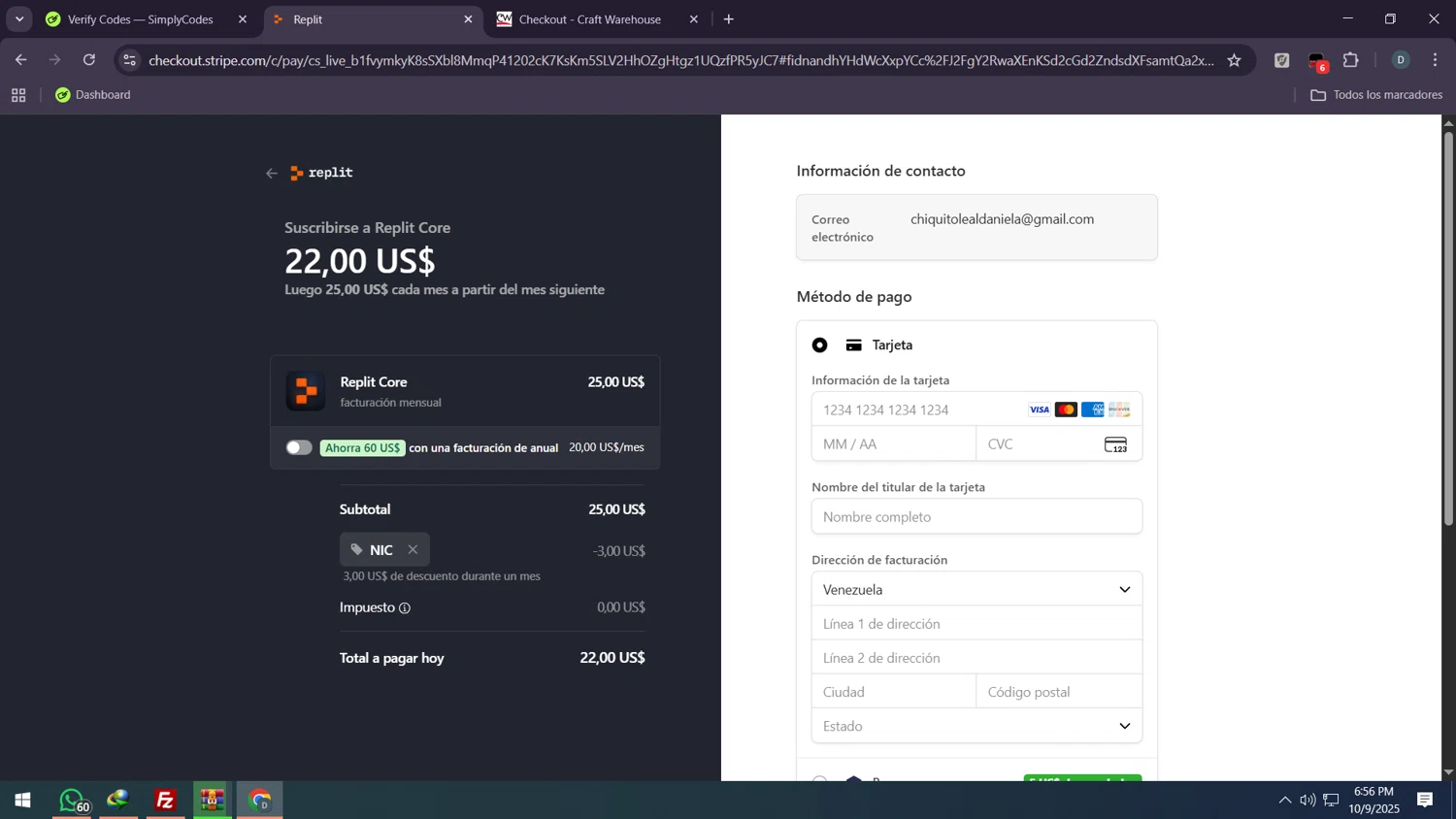Image resolution: width=1456 pixels, height=819 pixels.
Task: Remove the NIC promo code
Action: pyautogui.click(x=413, y=549)
